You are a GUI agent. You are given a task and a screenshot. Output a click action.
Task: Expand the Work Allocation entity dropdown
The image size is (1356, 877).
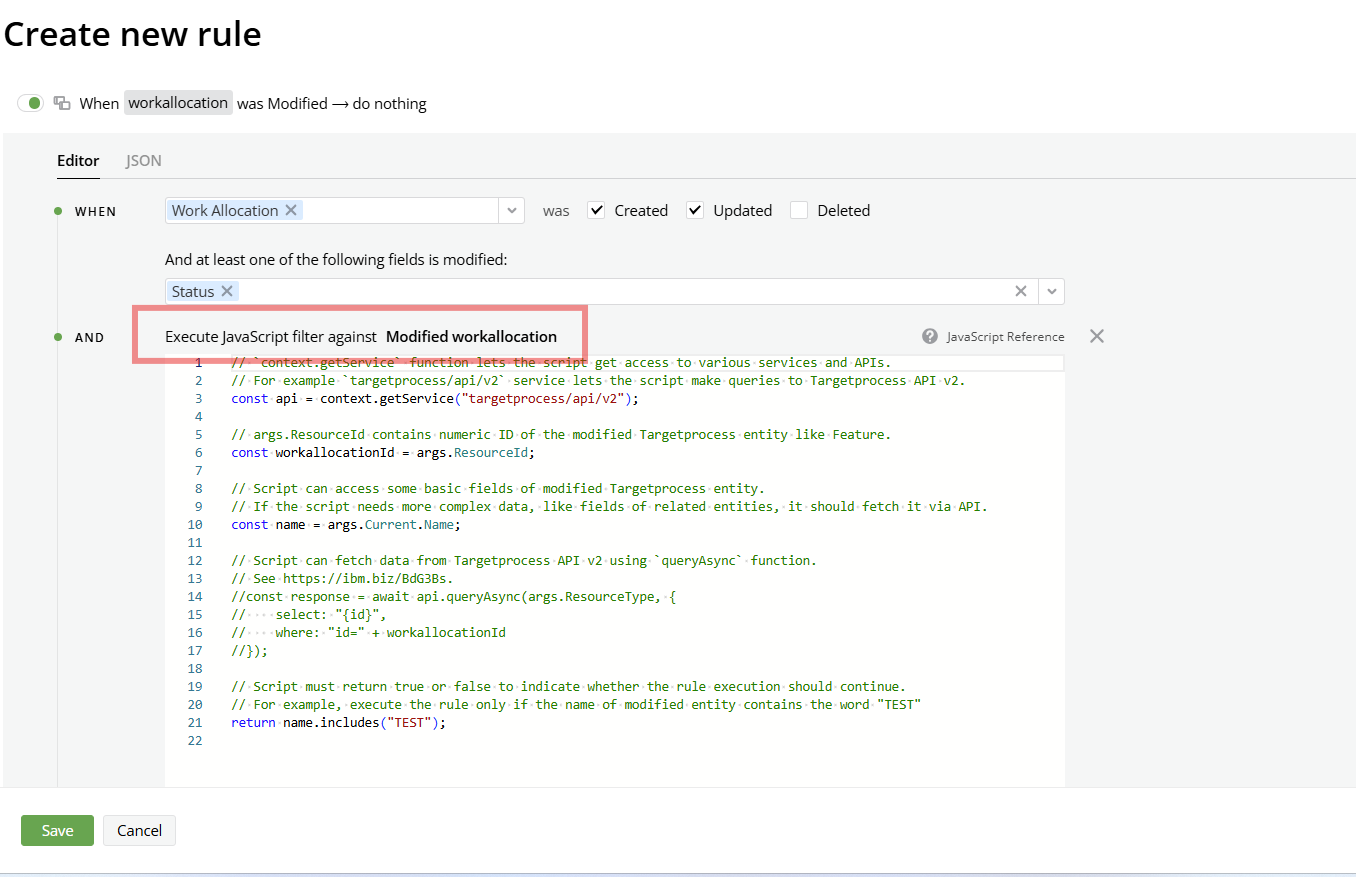(x=512, y=210)
